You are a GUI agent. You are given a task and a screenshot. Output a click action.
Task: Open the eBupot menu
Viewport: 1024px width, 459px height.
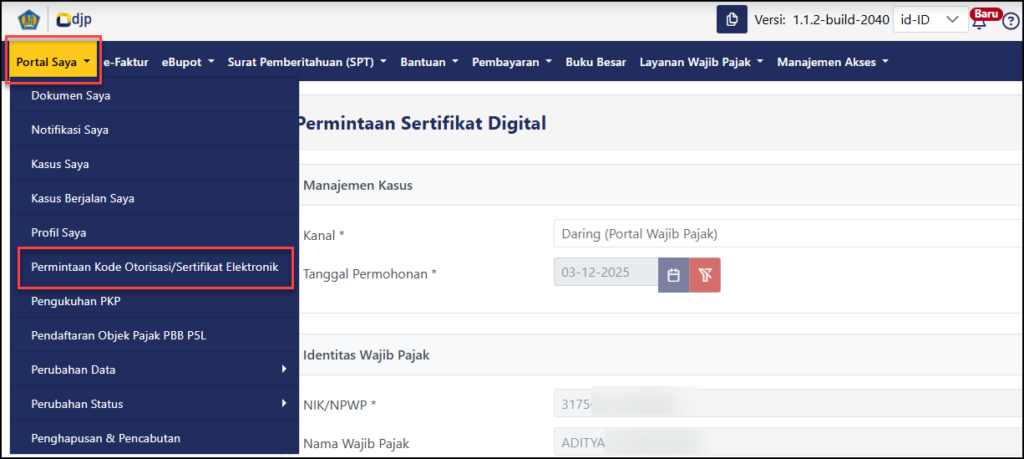(188, 62)
